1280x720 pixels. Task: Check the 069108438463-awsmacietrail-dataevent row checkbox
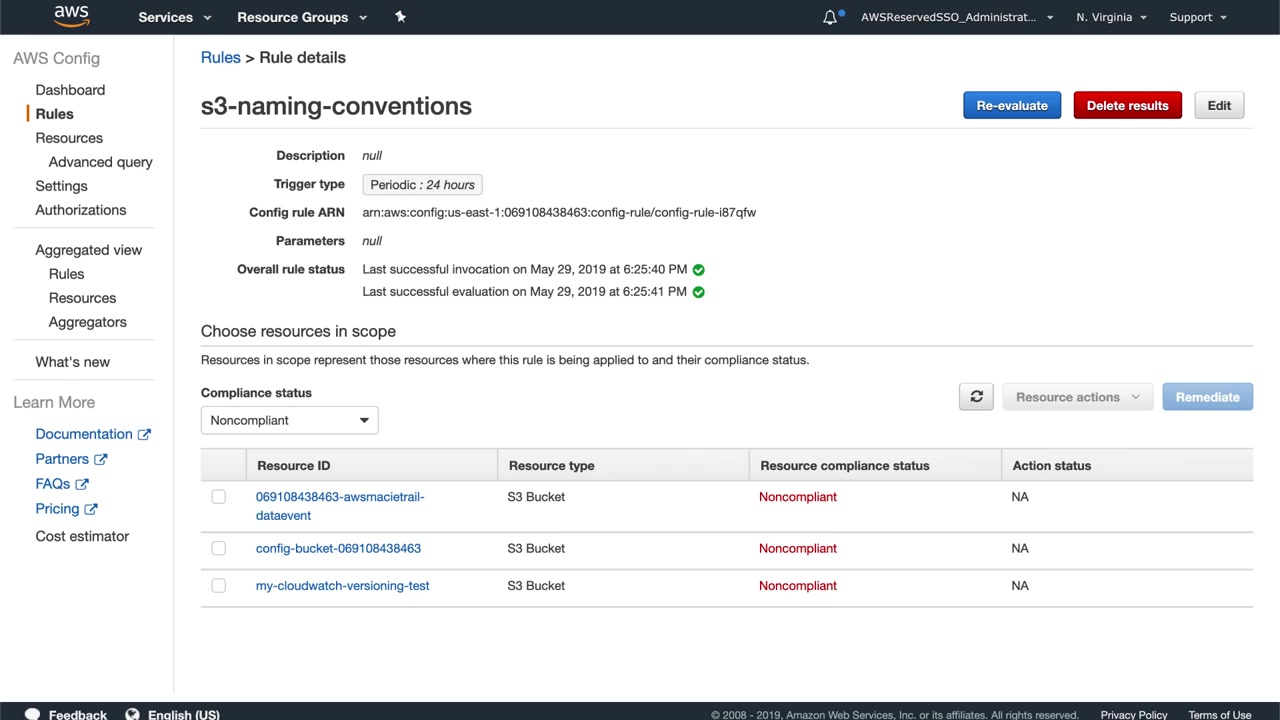(218, 497)
